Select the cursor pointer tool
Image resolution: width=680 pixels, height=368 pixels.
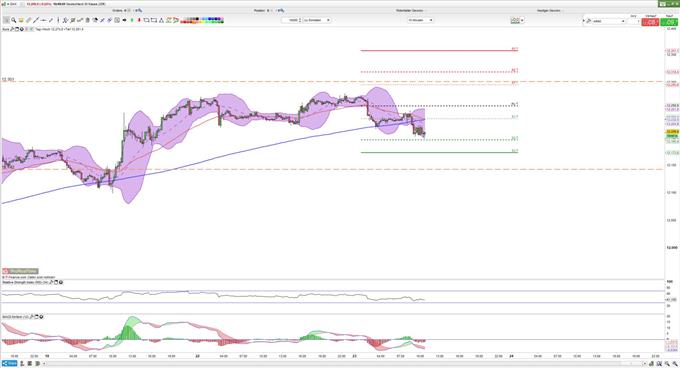6,20
